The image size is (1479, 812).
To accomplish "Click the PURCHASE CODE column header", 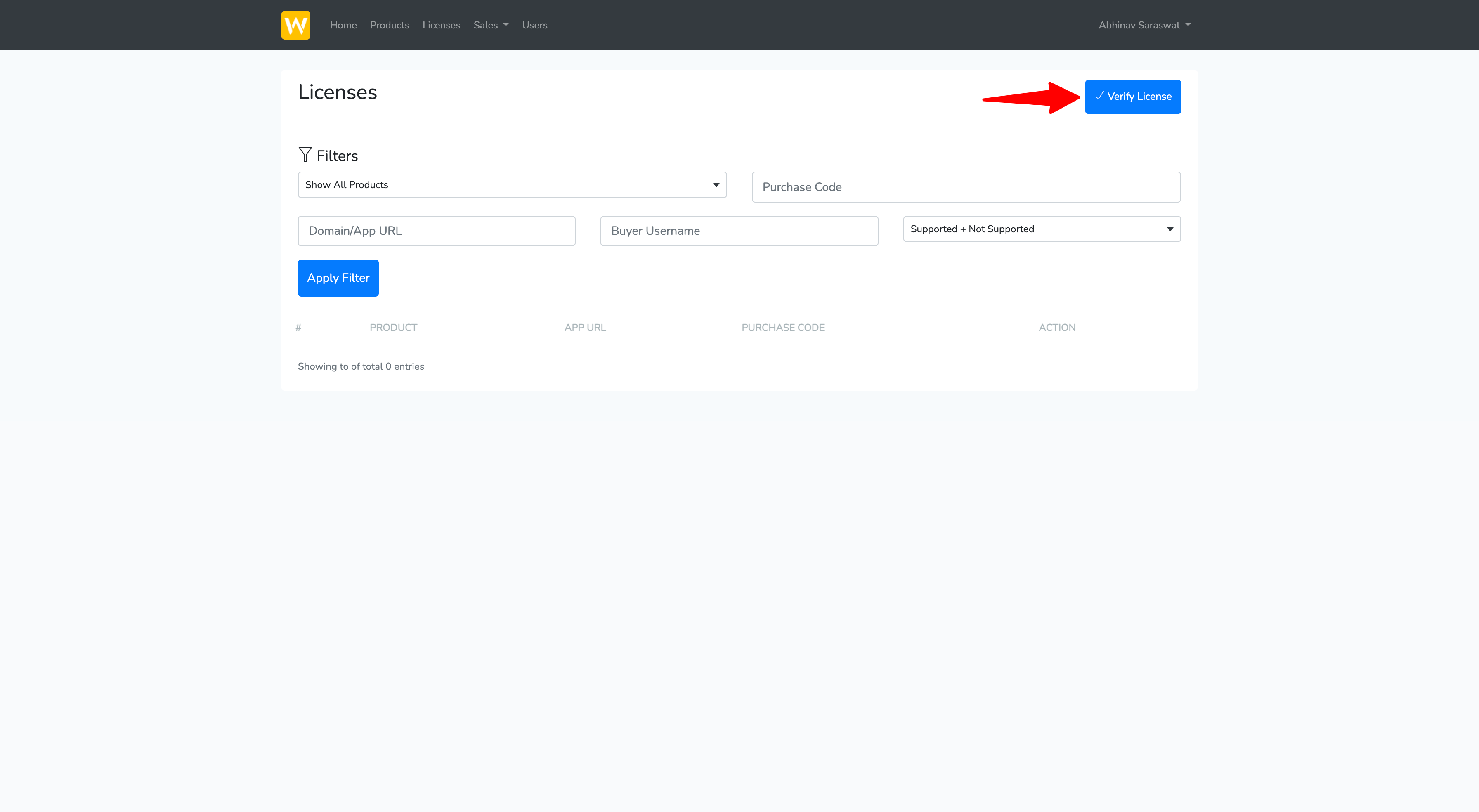I will [x=782, y=327].
